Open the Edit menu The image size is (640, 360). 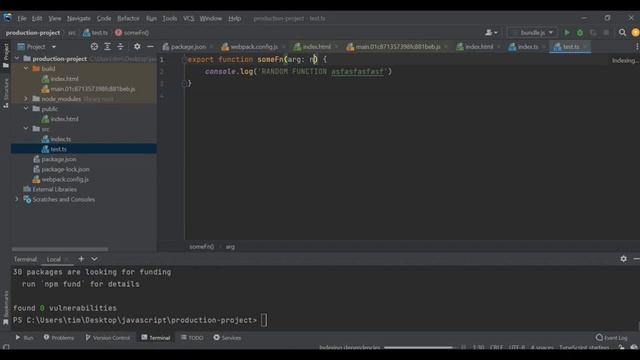tap(37, 18)
